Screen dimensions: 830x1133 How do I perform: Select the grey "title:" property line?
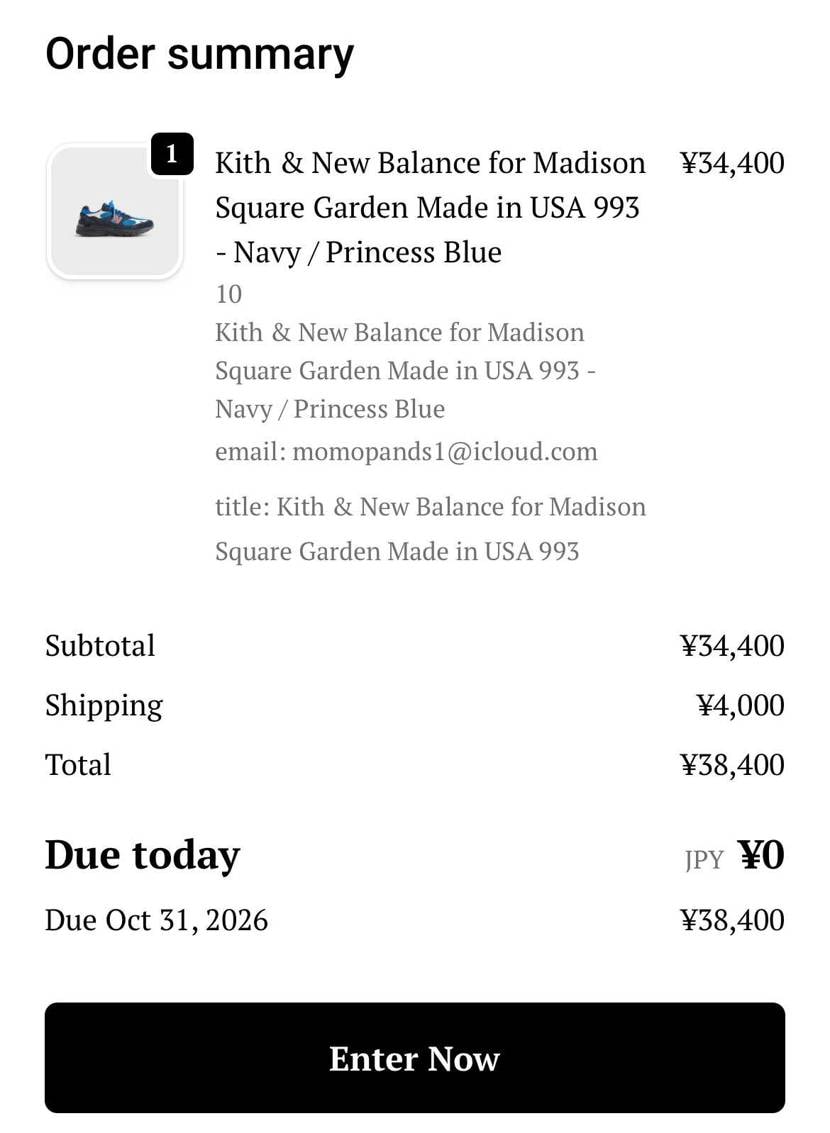point(430,529)
